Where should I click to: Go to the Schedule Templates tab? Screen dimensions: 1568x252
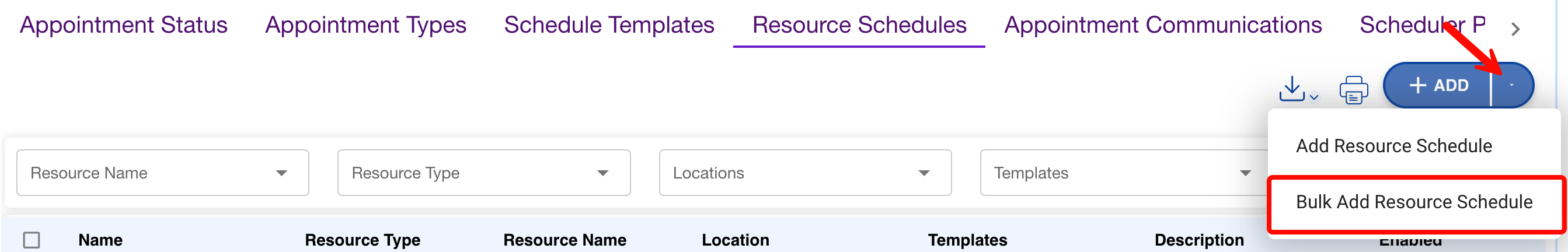pyautogui.click(x=609, y=25)
